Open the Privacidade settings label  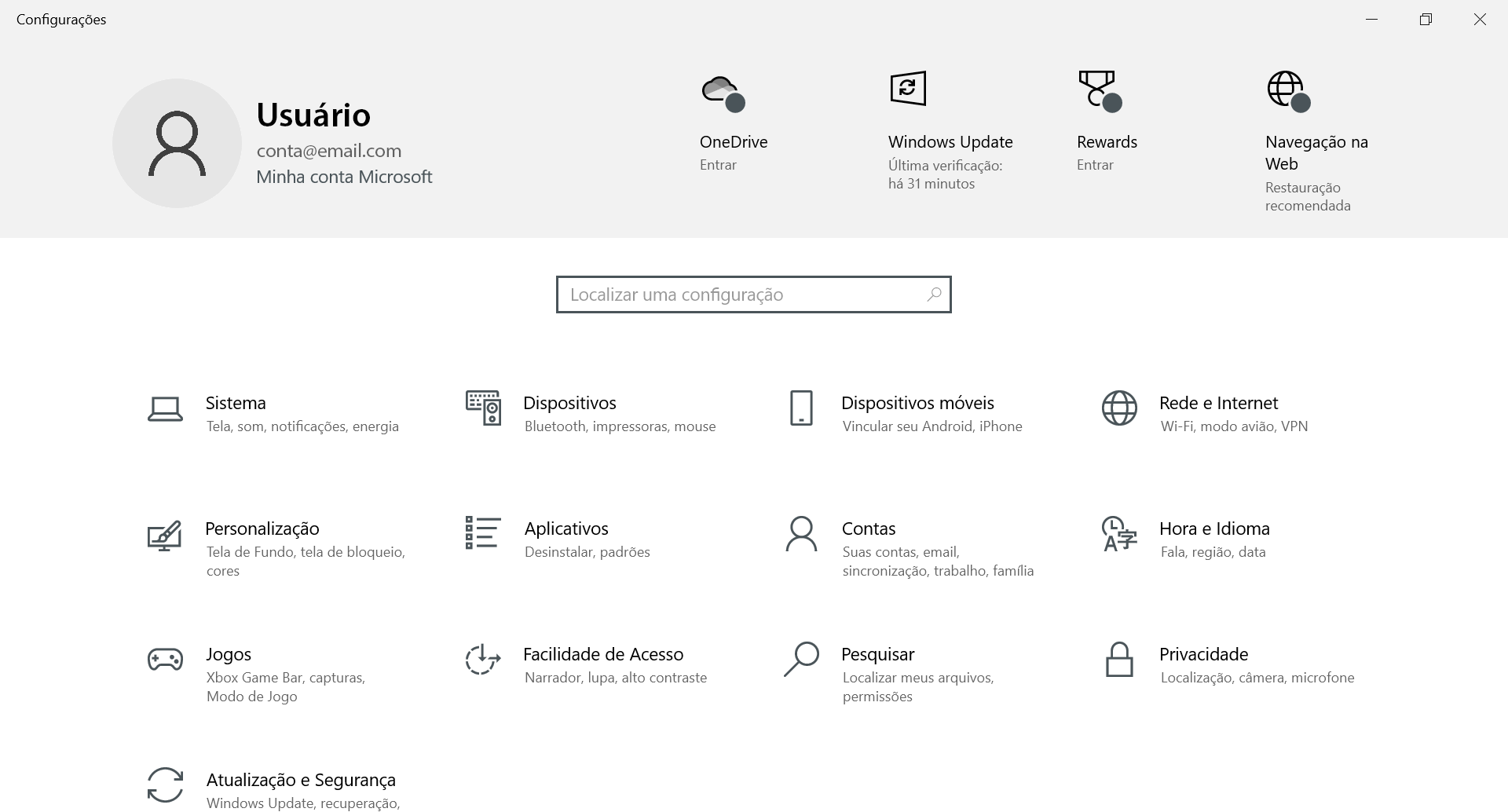click(1203, 654)
